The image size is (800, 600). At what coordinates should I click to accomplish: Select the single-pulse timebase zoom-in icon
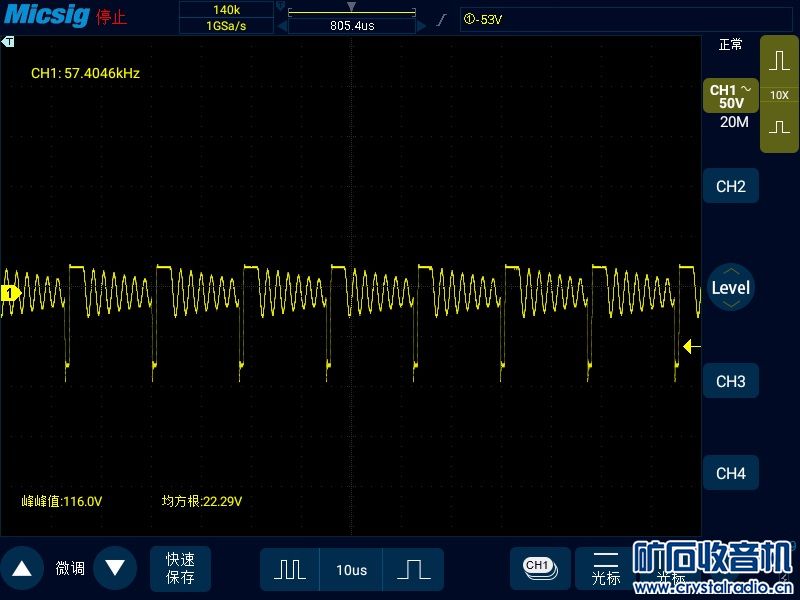pyautogui.click(x=413, y=569)
